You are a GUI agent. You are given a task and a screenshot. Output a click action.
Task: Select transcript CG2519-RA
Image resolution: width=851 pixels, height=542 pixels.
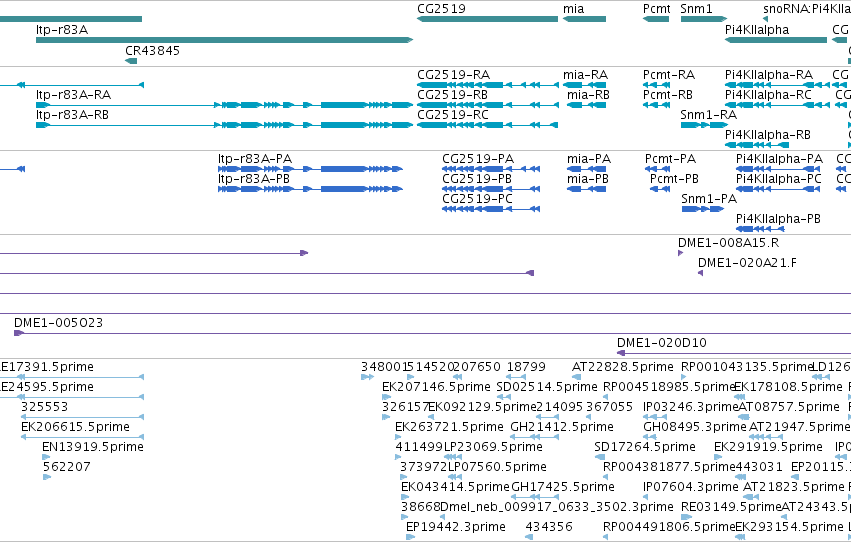tap(487, 85)
